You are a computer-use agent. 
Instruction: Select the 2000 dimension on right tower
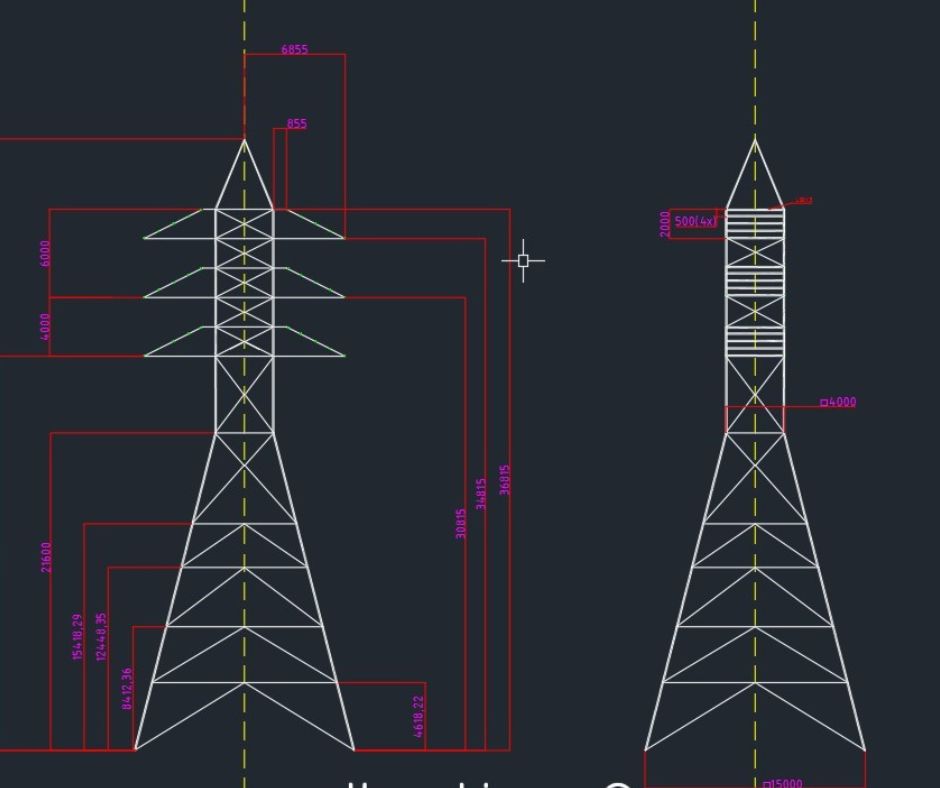click(x=666, y=224)
